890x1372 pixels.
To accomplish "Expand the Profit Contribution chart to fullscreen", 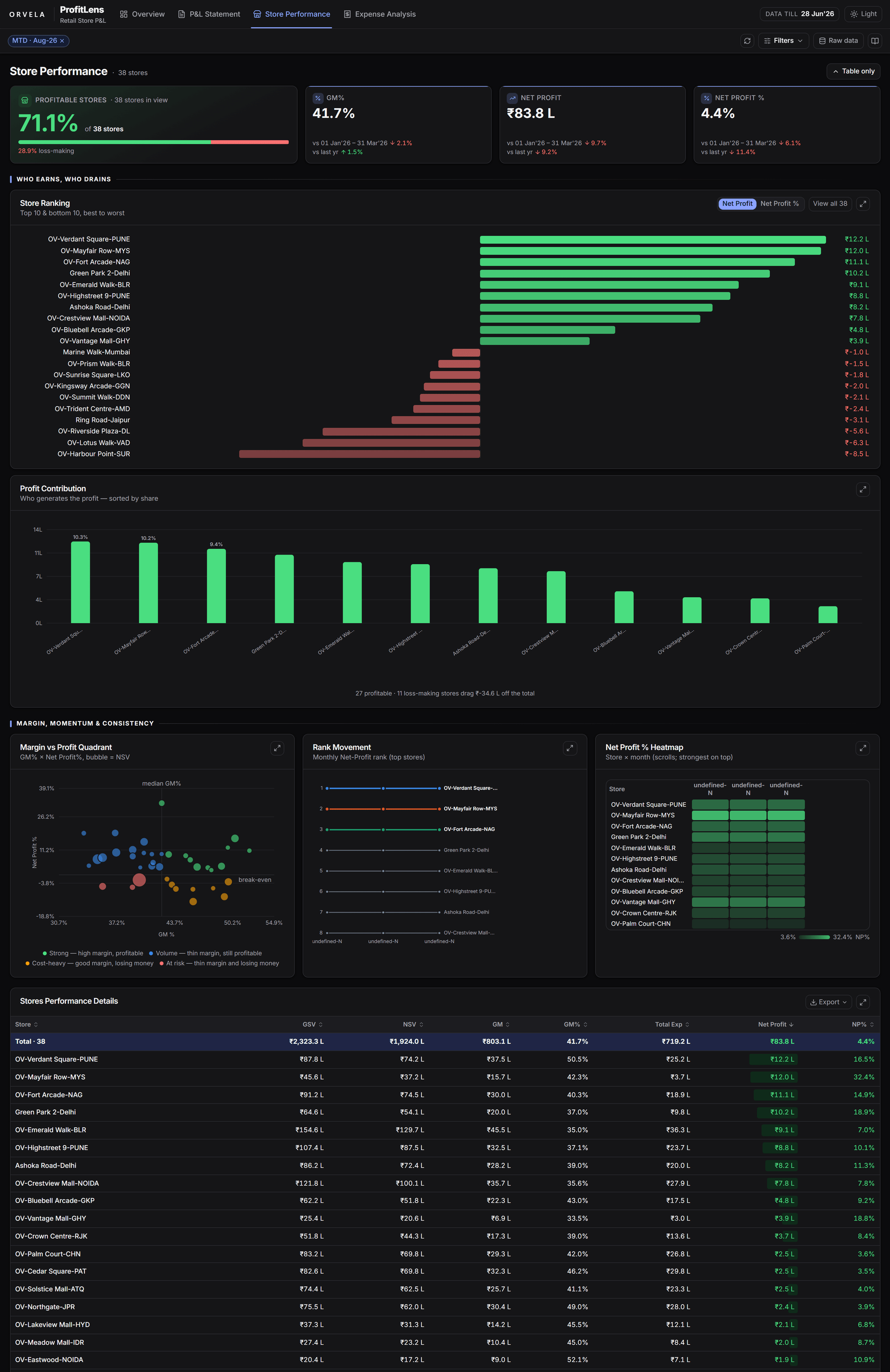I will pos(862,490).
